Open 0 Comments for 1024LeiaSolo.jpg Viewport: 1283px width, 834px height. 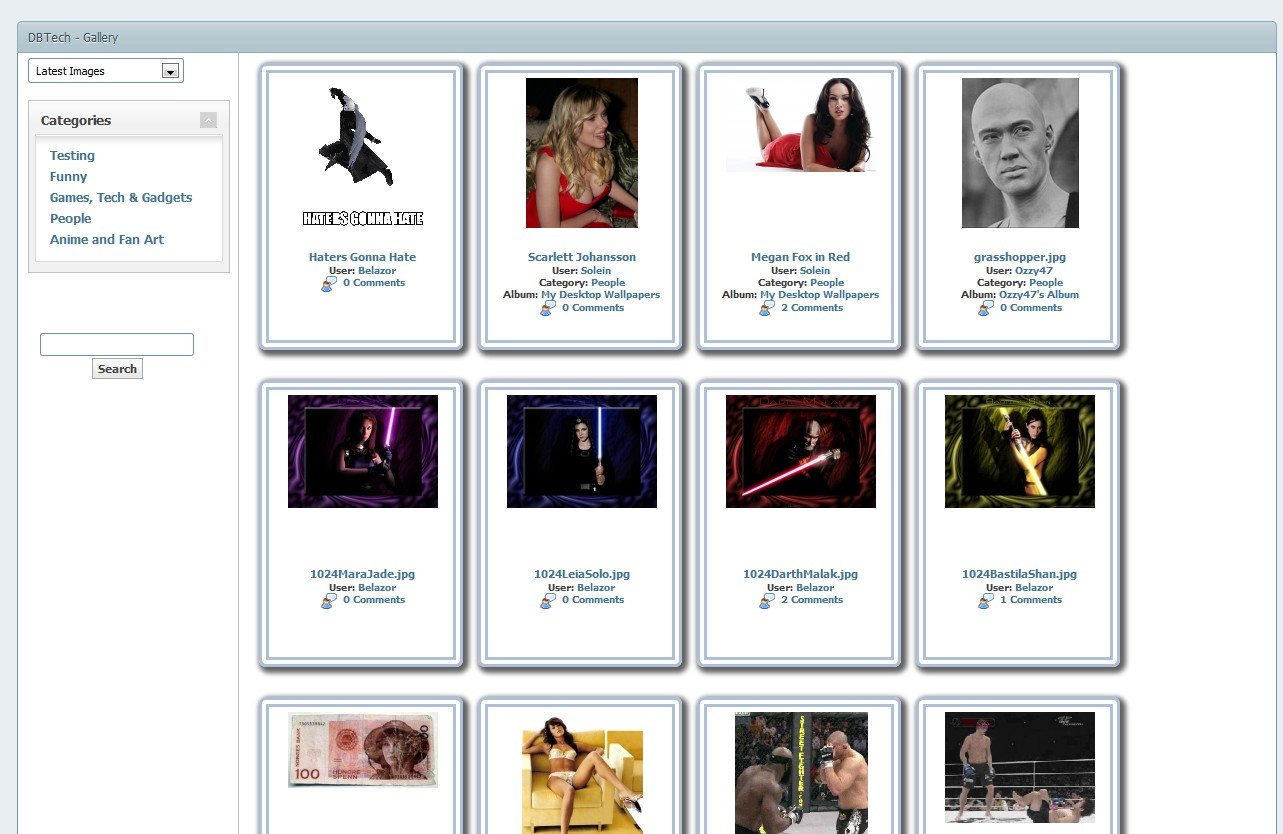click(593, 600)
